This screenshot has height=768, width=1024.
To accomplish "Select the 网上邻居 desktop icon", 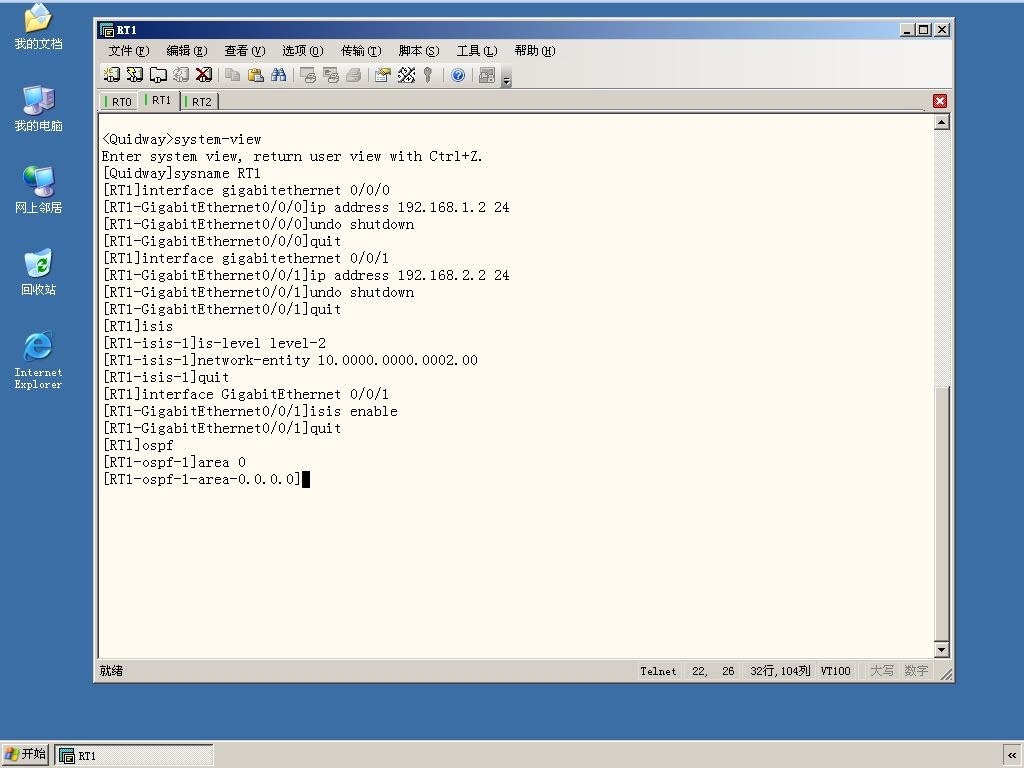I will [x=39, y=190].
